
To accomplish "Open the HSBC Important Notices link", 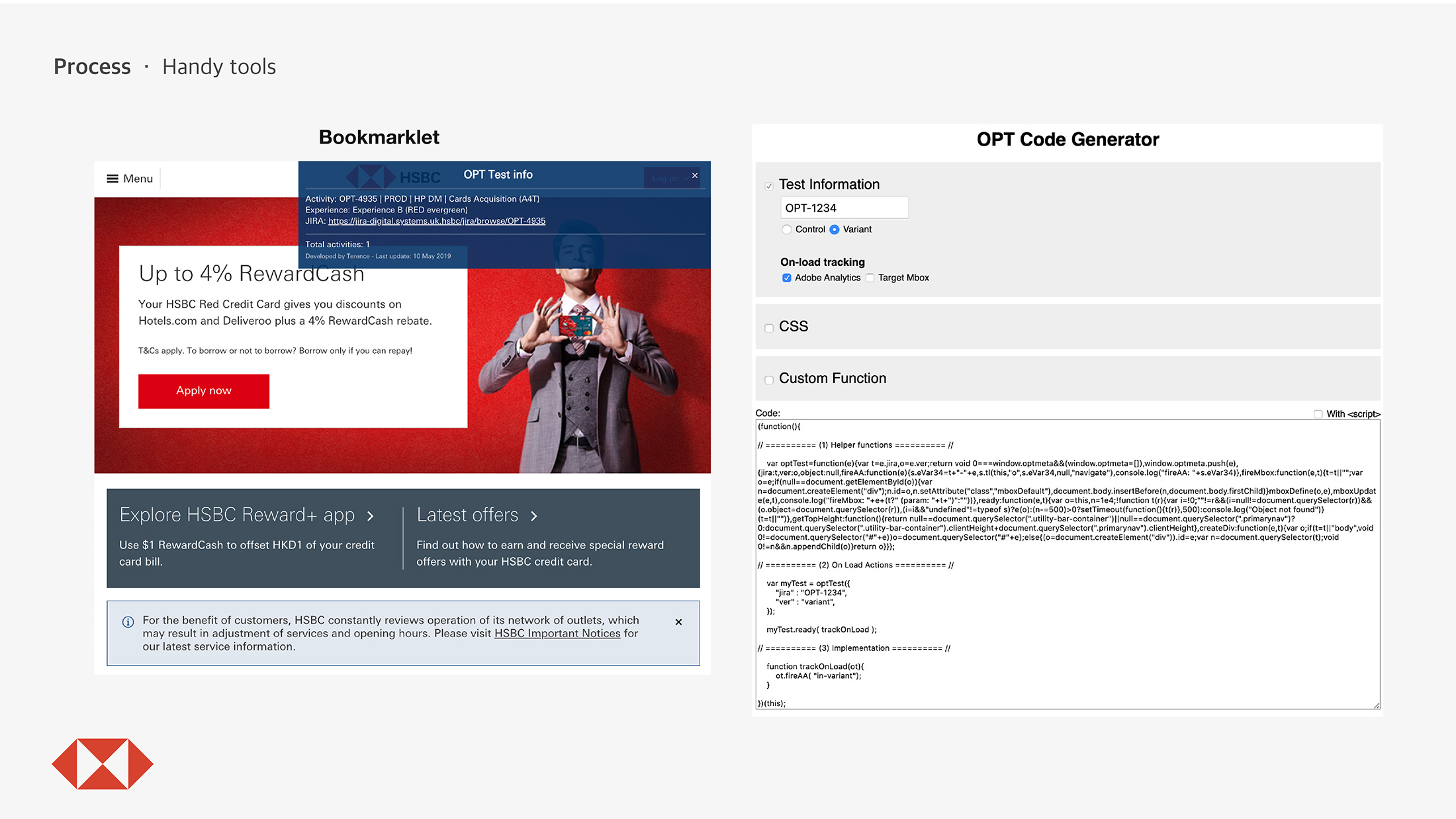I will click(x=557, y=633).
